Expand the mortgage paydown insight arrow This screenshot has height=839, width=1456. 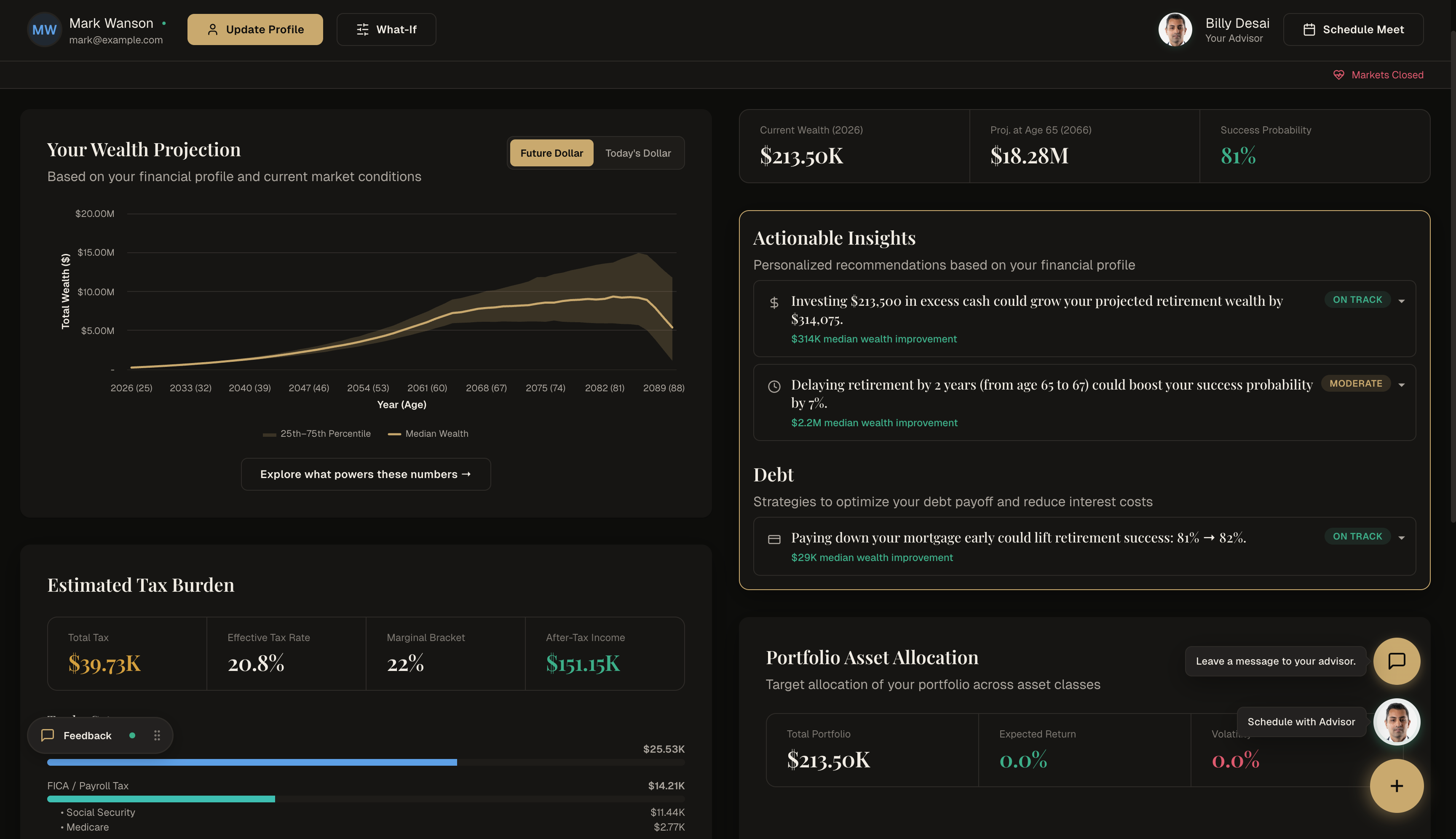pos(1401,537)
